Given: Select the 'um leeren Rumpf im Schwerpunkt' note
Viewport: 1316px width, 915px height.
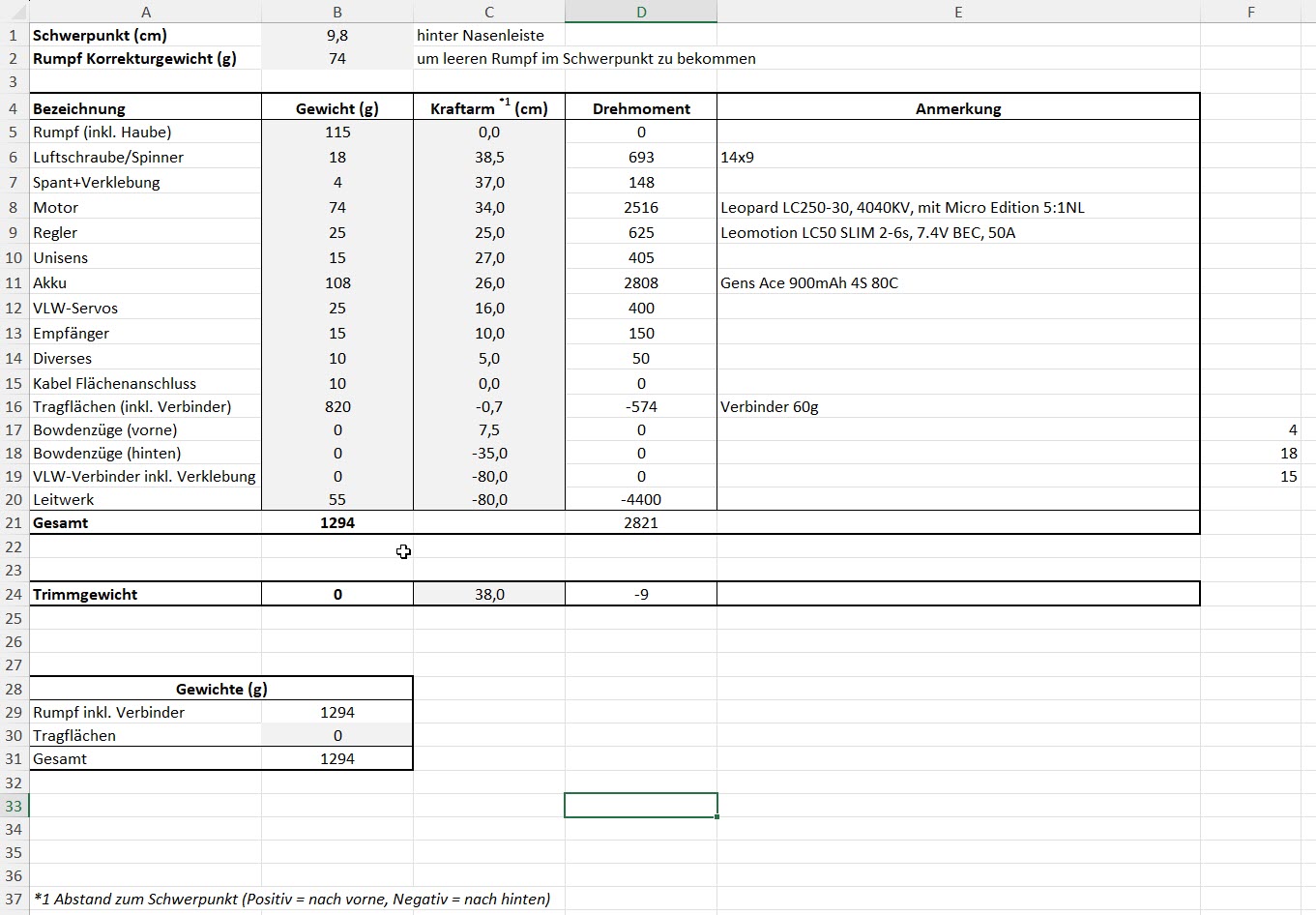Looking at the screenshot, I should click(586, 58).
